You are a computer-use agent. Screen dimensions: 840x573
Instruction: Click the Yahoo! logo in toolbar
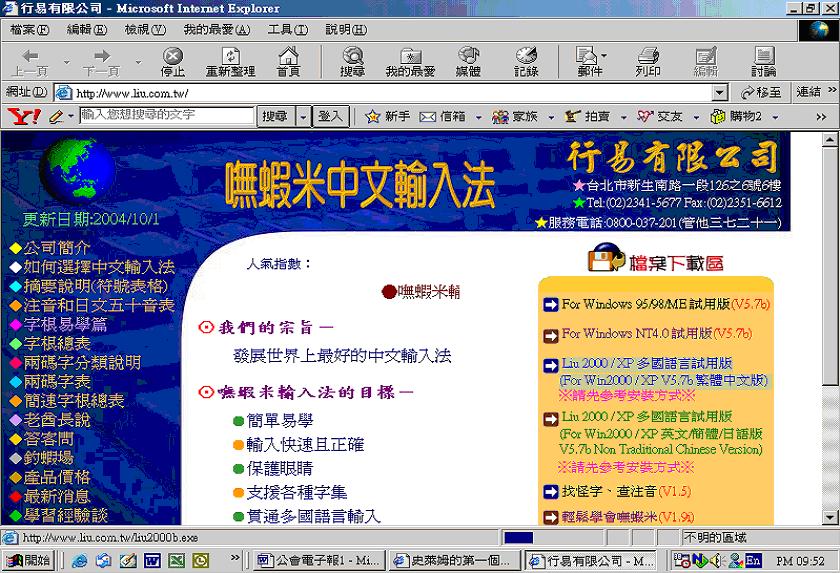(25, 116)
